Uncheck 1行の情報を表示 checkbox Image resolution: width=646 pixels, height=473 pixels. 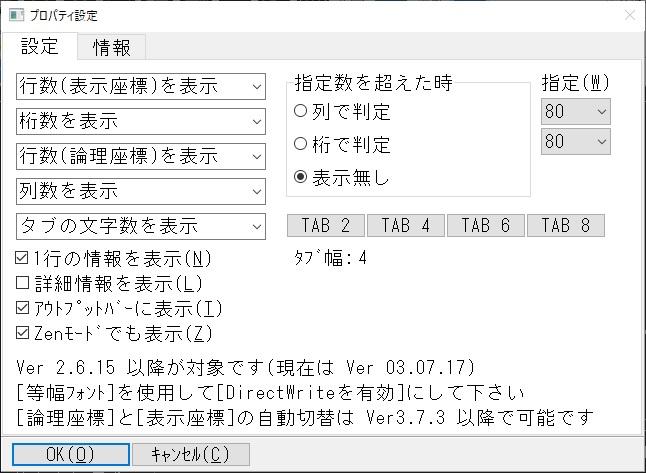(23, 259)
